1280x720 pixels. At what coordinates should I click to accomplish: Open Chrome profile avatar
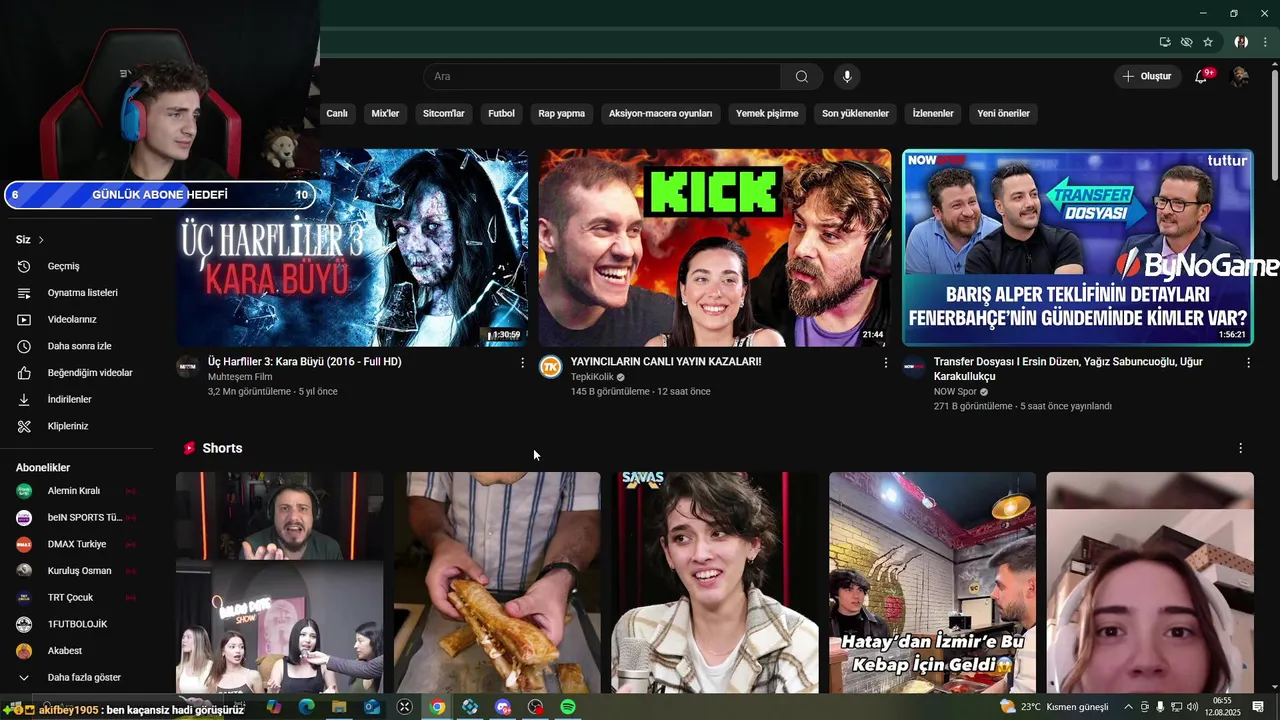click(x=1241, y=42)
